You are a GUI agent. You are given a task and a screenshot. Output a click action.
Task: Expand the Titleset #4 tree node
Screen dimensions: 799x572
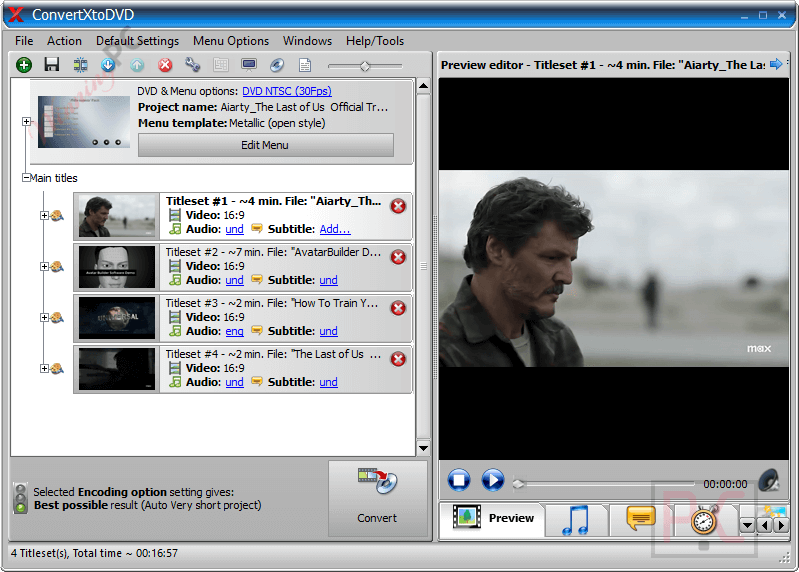(x=44, y=368)
